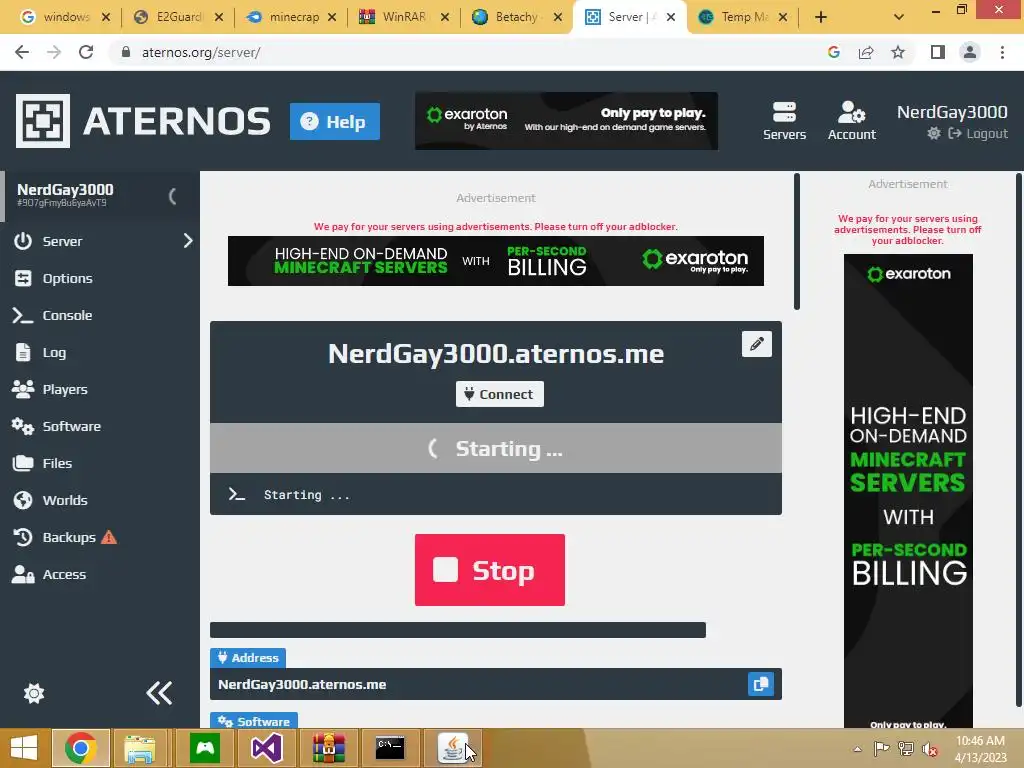This screenshot has width=1024, height=768.
Task: Click NerdGay3000.aternos.me address text field
Action: click(x=496, y=684)
